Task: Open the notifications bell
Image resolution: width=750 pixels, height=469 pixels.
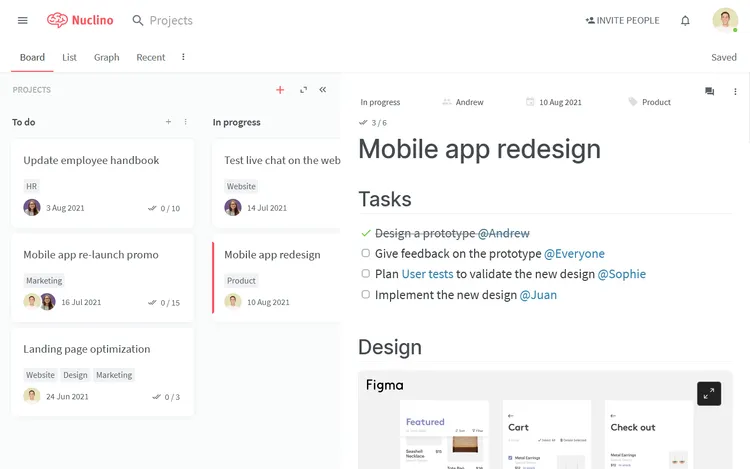Action: point(685,21)
